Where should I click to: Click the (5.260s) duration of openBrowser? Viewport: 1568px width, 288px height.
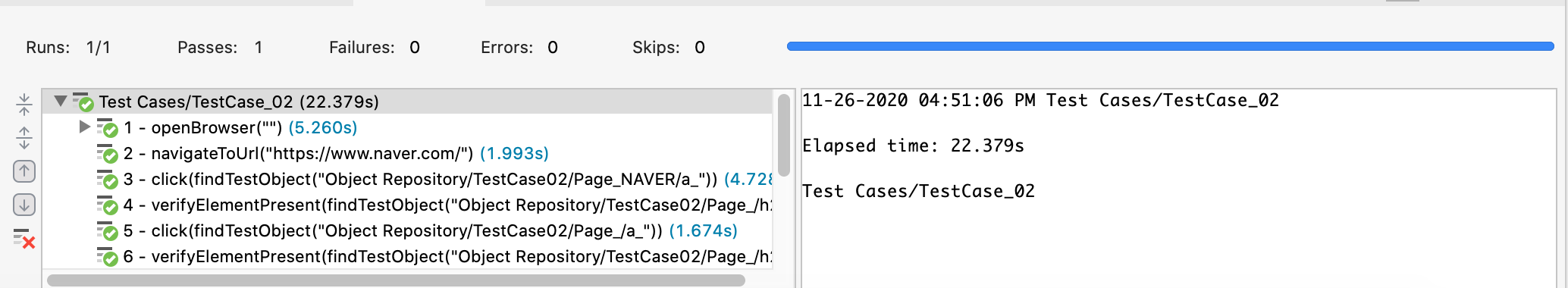coord(323,127)
